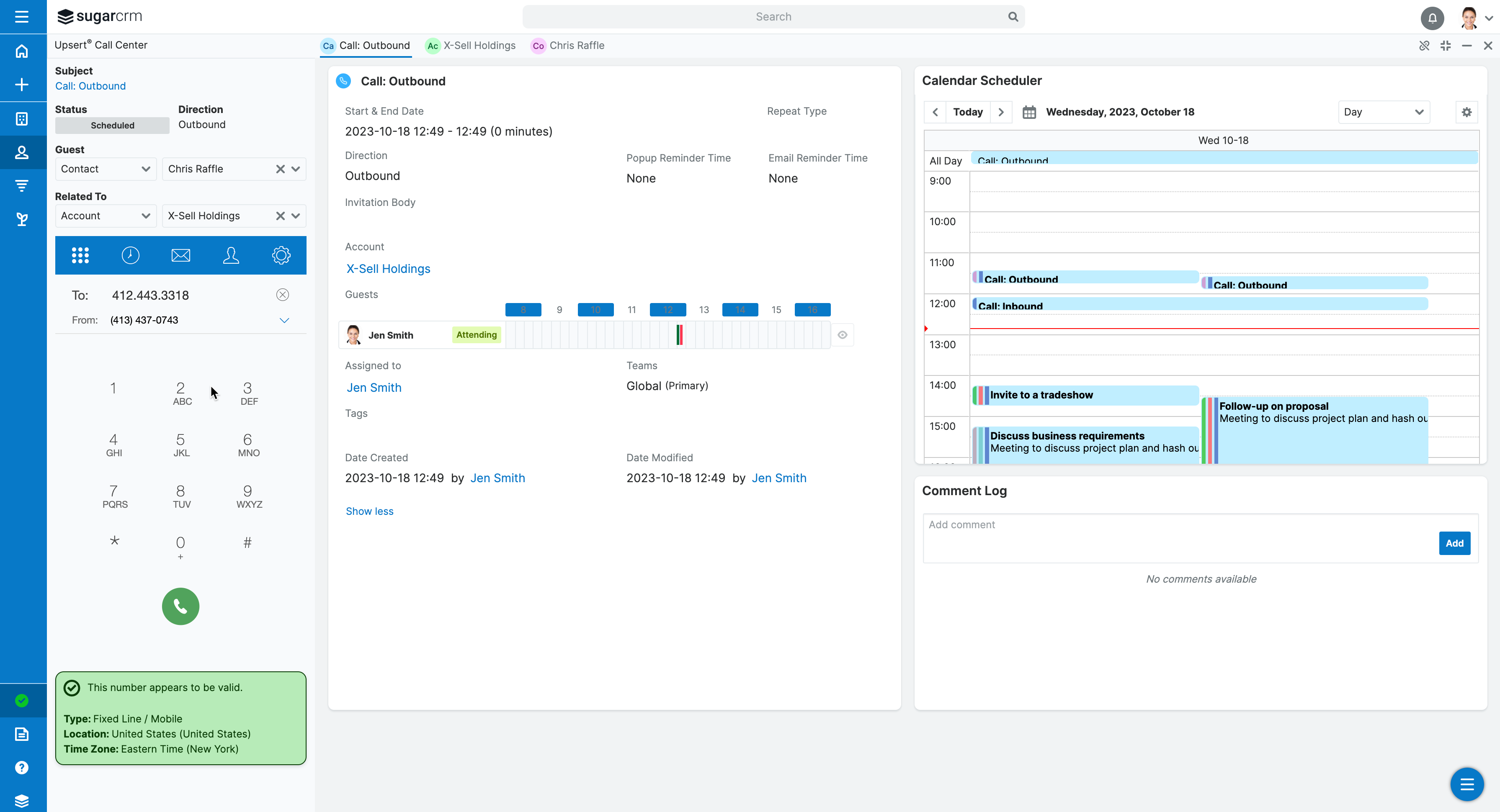Screen dimensions: 1500x812
Task: Open the email envelope tab
Action: (180, 255)
